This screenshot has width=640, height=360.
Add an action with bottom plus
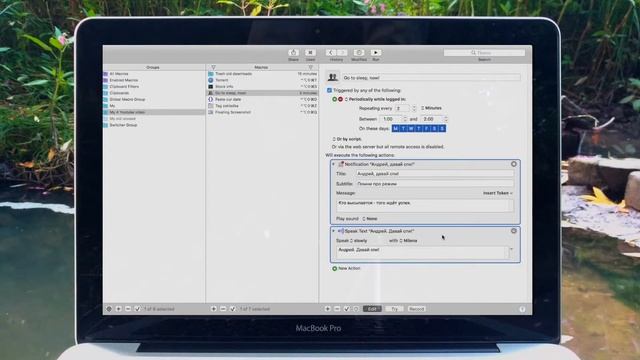[327, 309]
